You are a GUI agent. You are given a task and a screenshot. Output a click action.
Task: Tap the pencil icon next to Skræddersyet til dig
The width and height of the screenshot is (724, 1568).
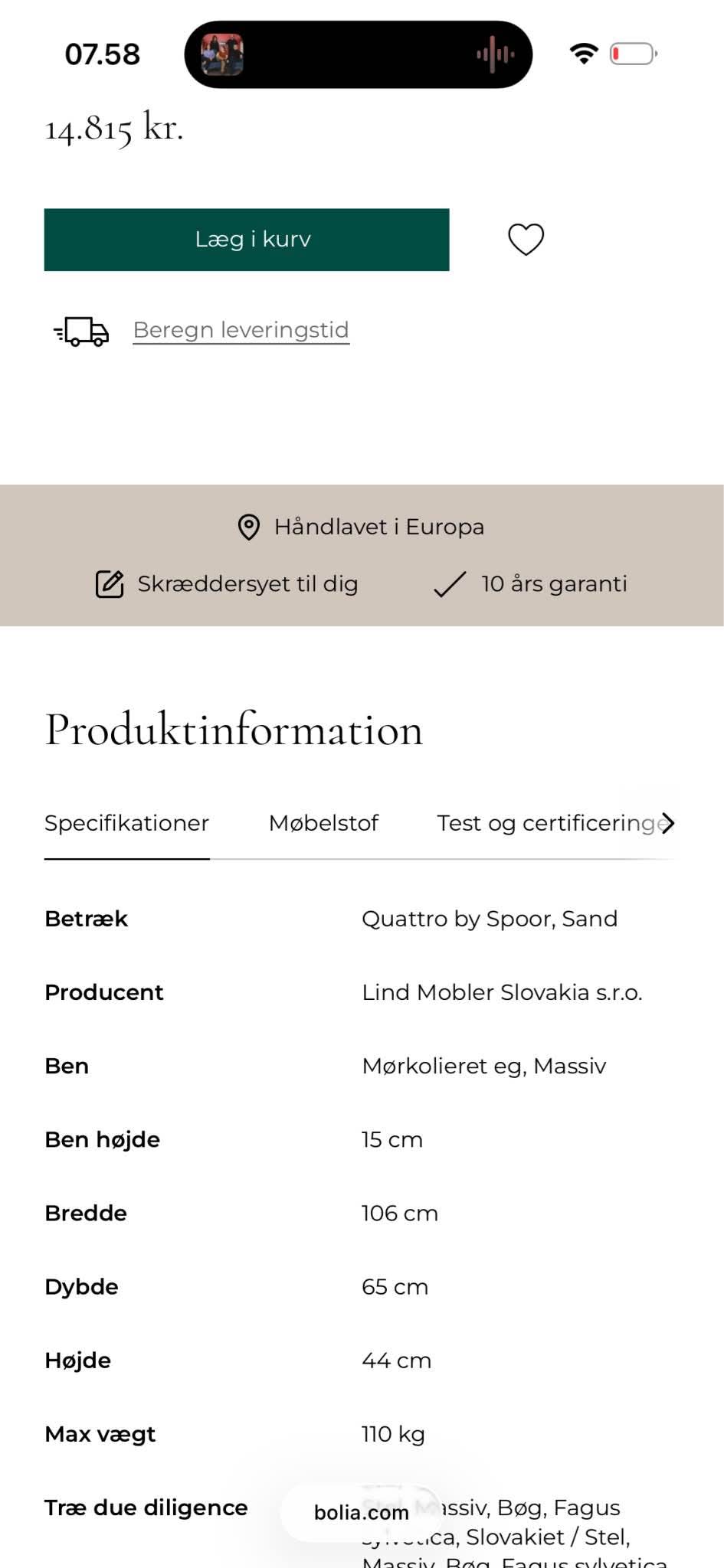[110, 584]
